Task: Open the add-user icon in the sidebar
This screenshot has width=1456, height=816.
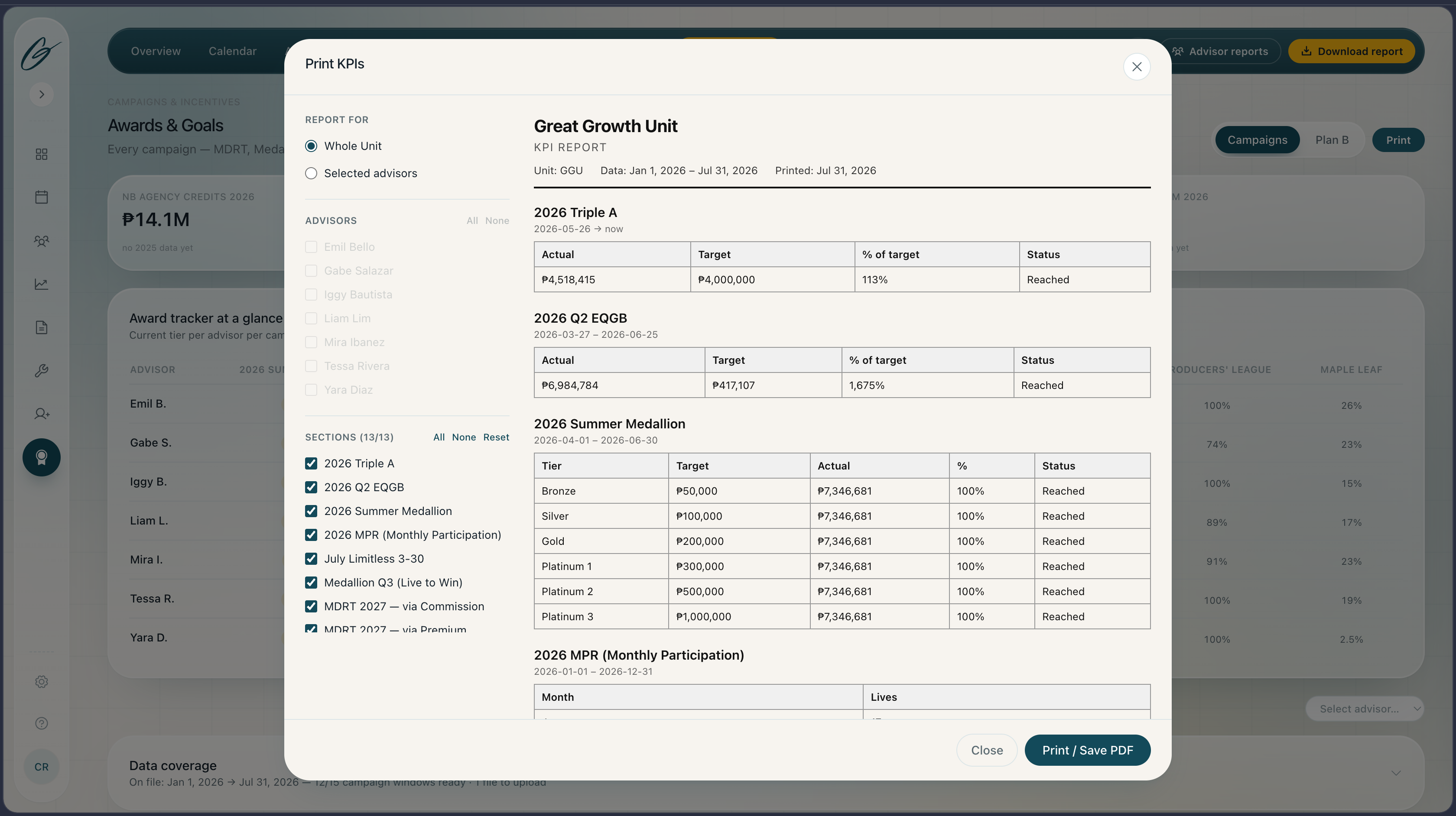Action: pos(41,414)
